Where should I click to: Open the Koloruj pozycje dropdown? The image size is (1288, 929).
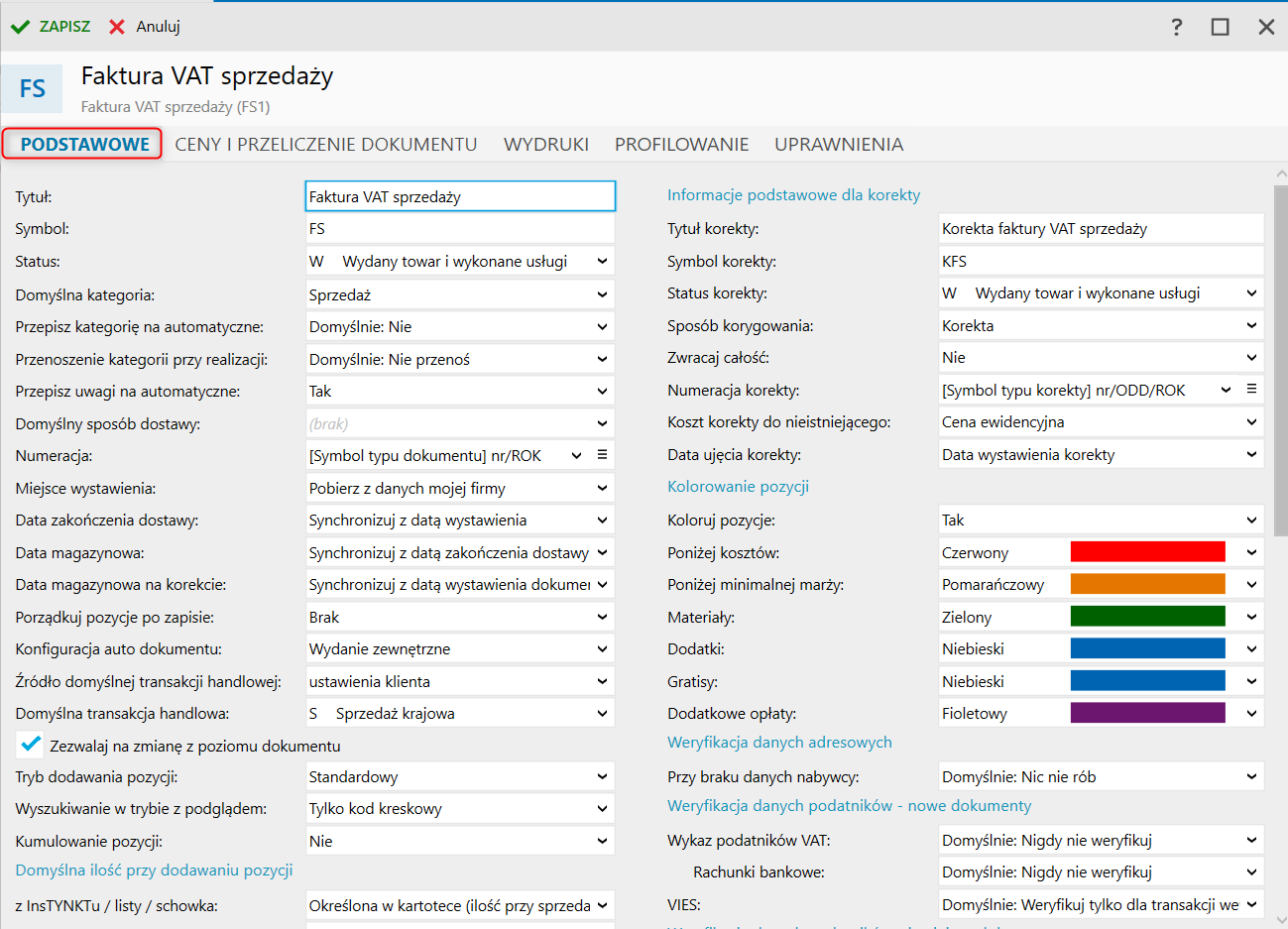[x=1251, y=520]
